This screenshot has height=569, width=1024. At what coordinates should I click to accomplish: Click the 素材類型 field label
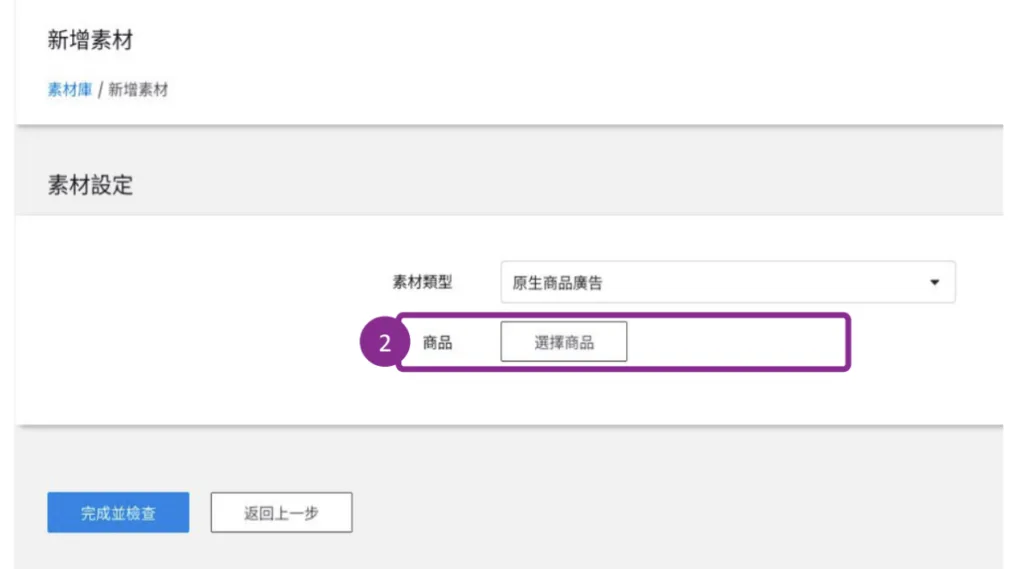(422, 282)
